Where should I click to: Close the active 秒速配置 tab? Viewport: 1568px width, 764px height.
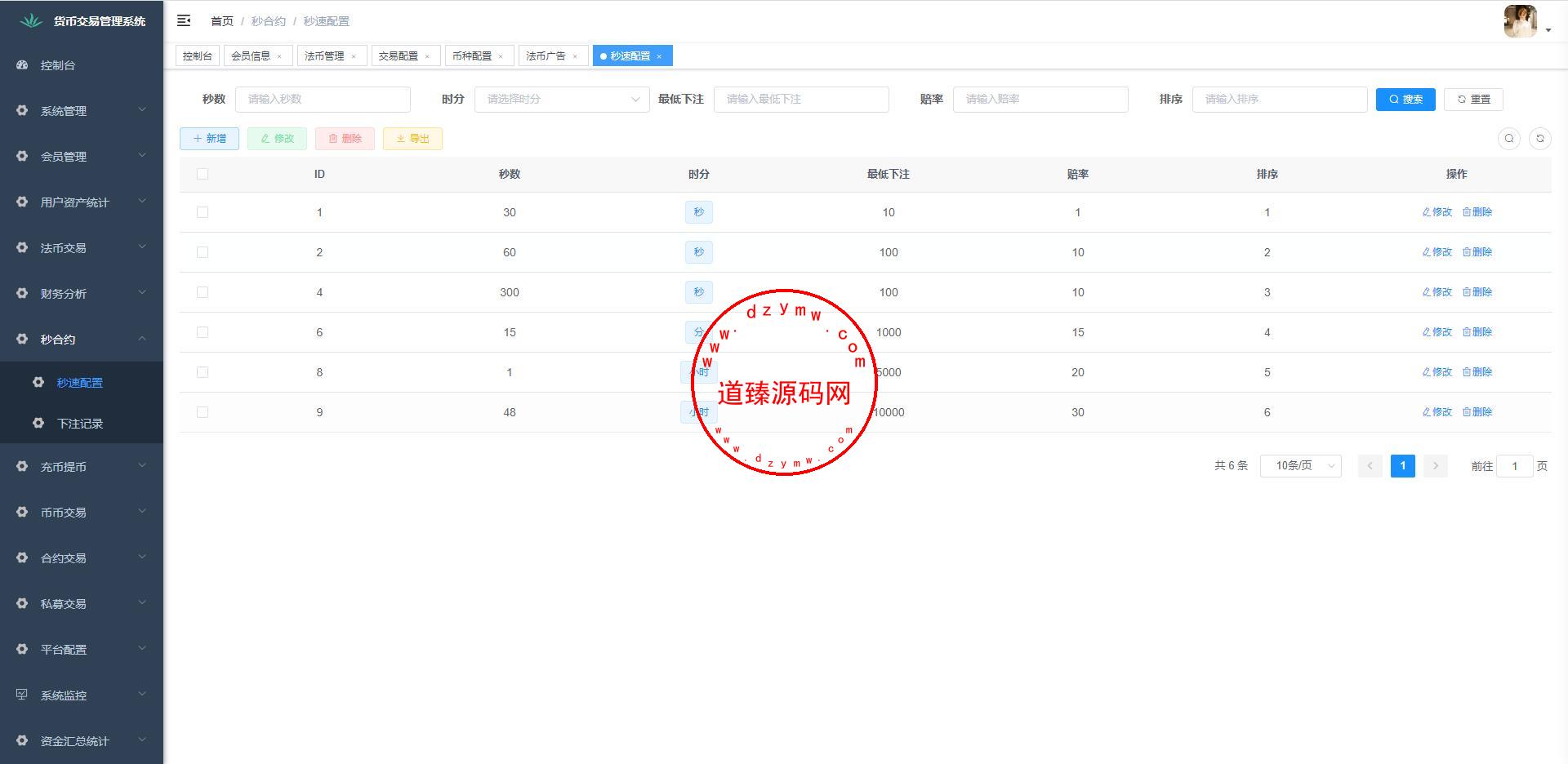click(659, 56)
